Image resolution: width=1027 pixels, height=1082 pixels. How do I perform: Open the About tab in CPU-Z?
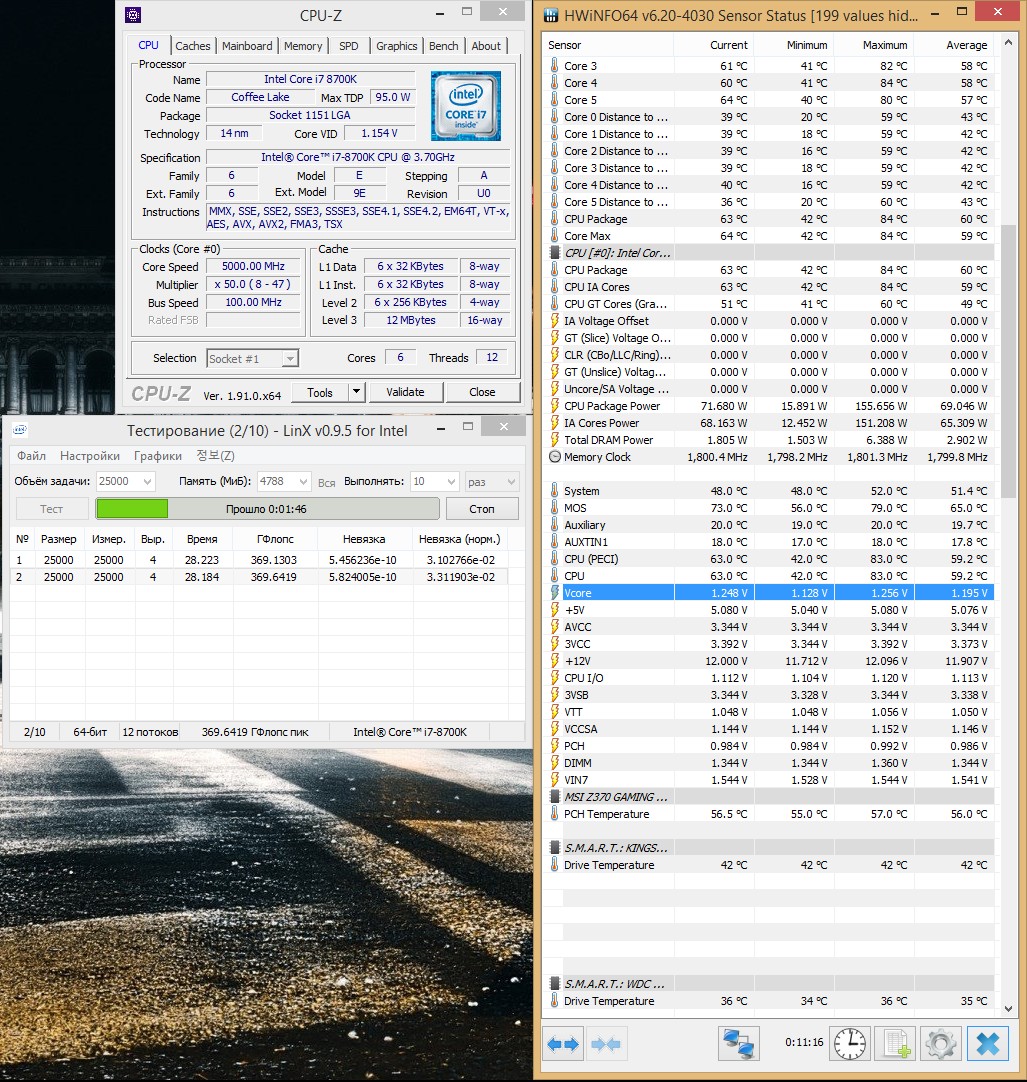coord(486,46)
